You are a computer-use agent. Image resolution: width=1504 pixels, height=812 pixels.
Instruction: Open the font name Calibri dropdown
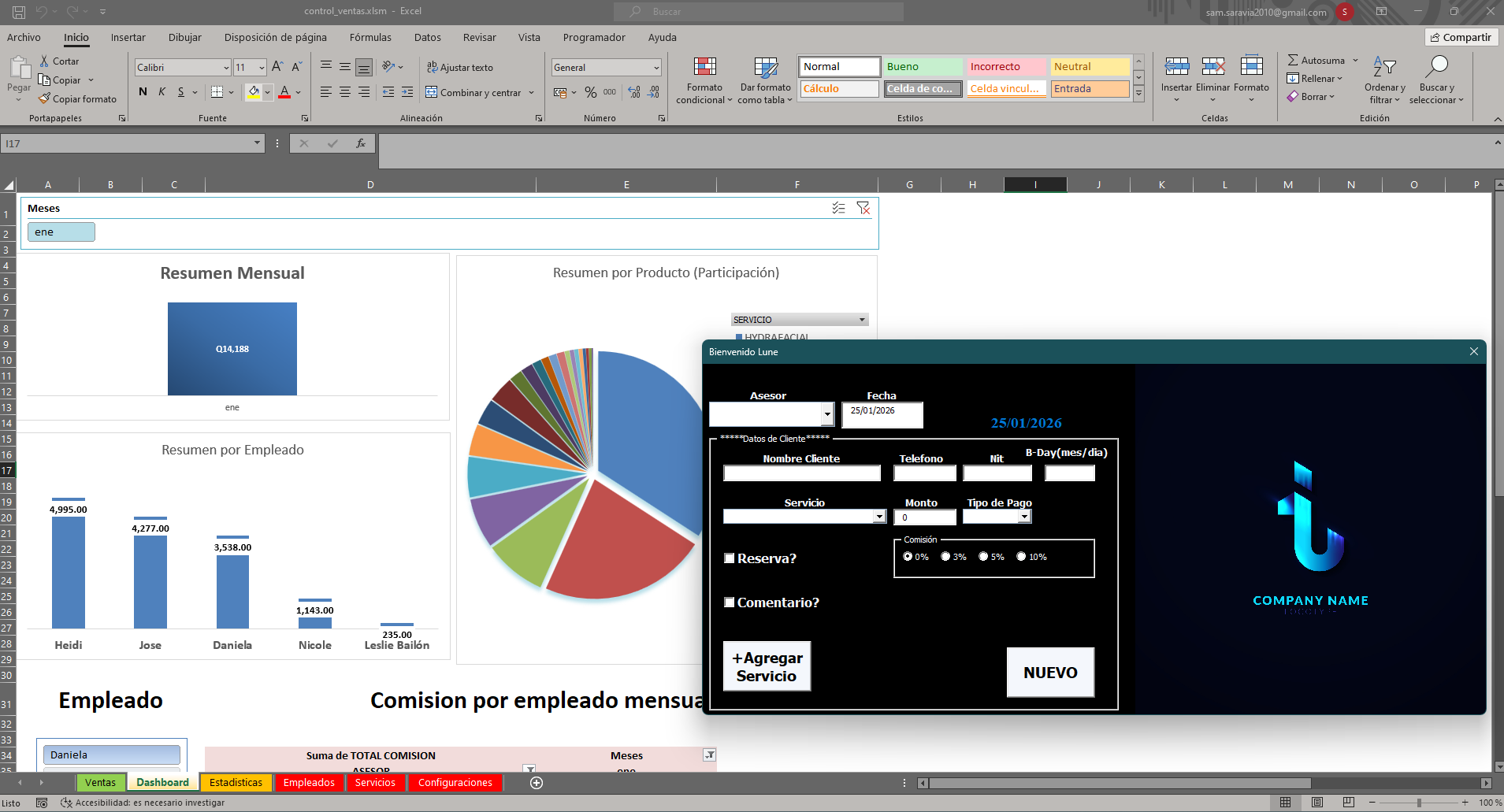tap(226, 68)
